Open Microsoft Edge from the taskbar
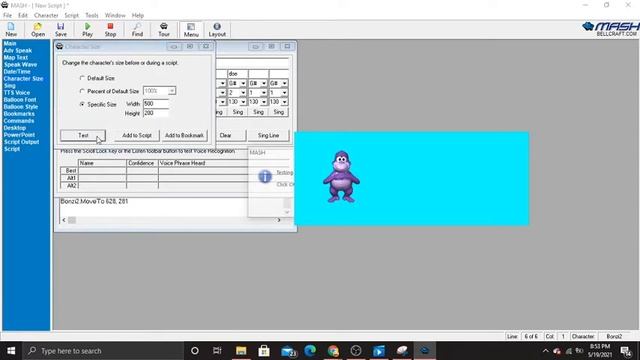This screenshot has width=640, height=360. tap(310, 351)
